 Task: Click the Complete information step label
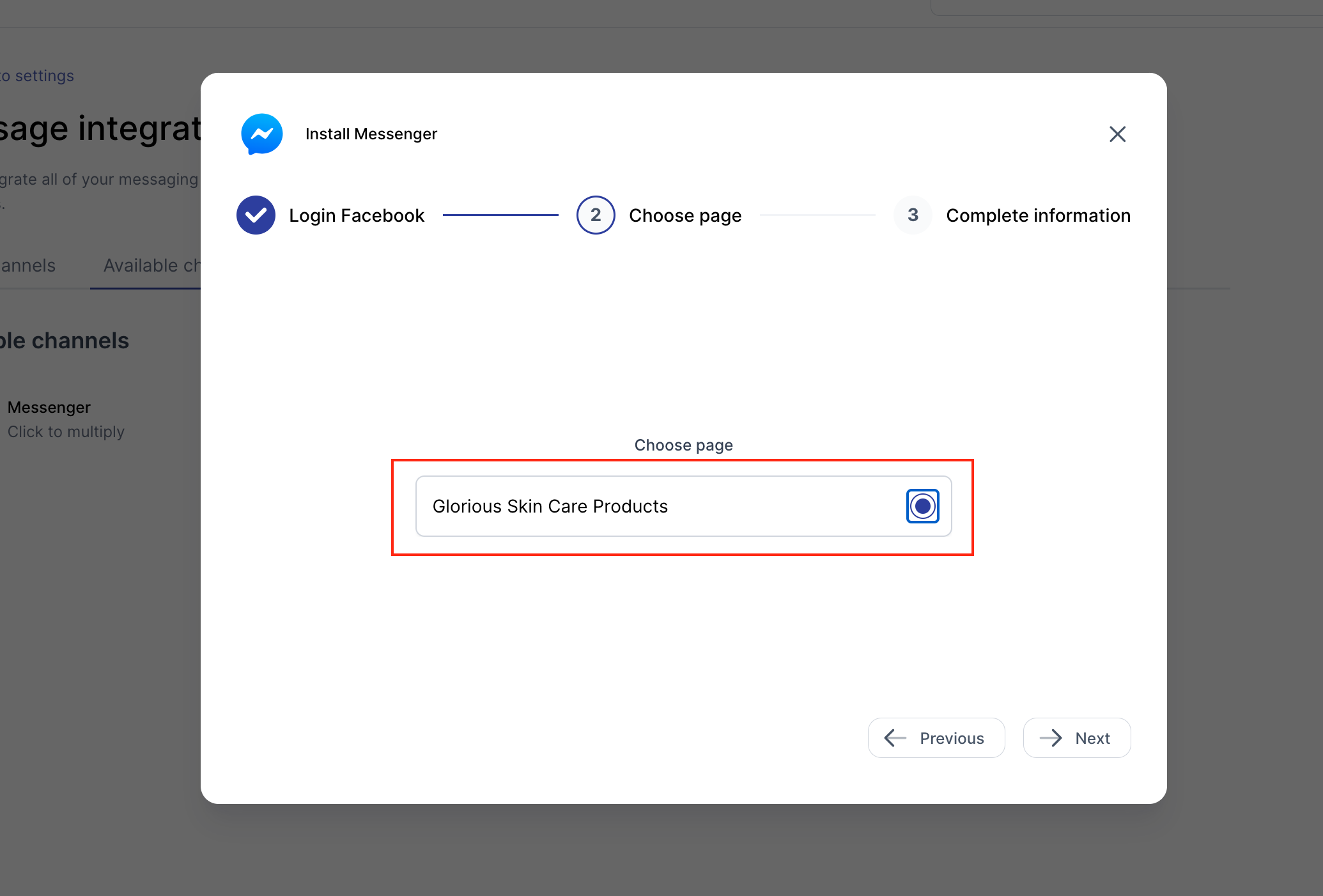[x=1038, y=215]
